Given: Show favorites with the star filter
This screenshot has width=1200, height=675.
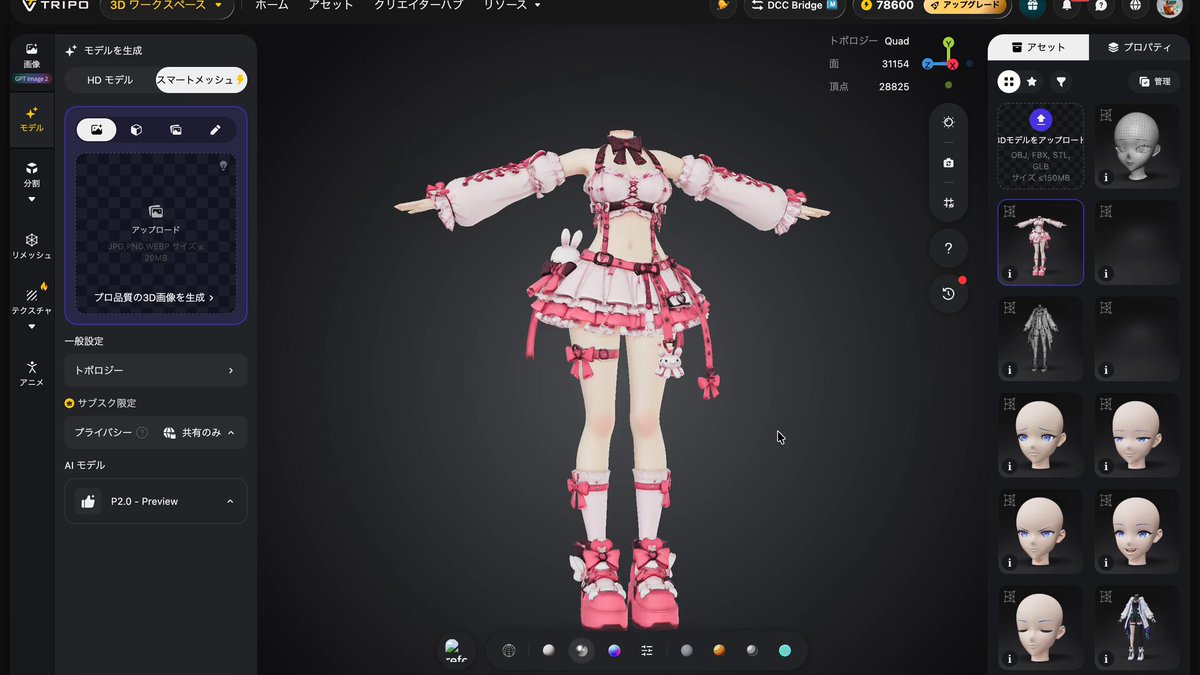Looking at the screenshot, I should click(x=1032, y=82).
